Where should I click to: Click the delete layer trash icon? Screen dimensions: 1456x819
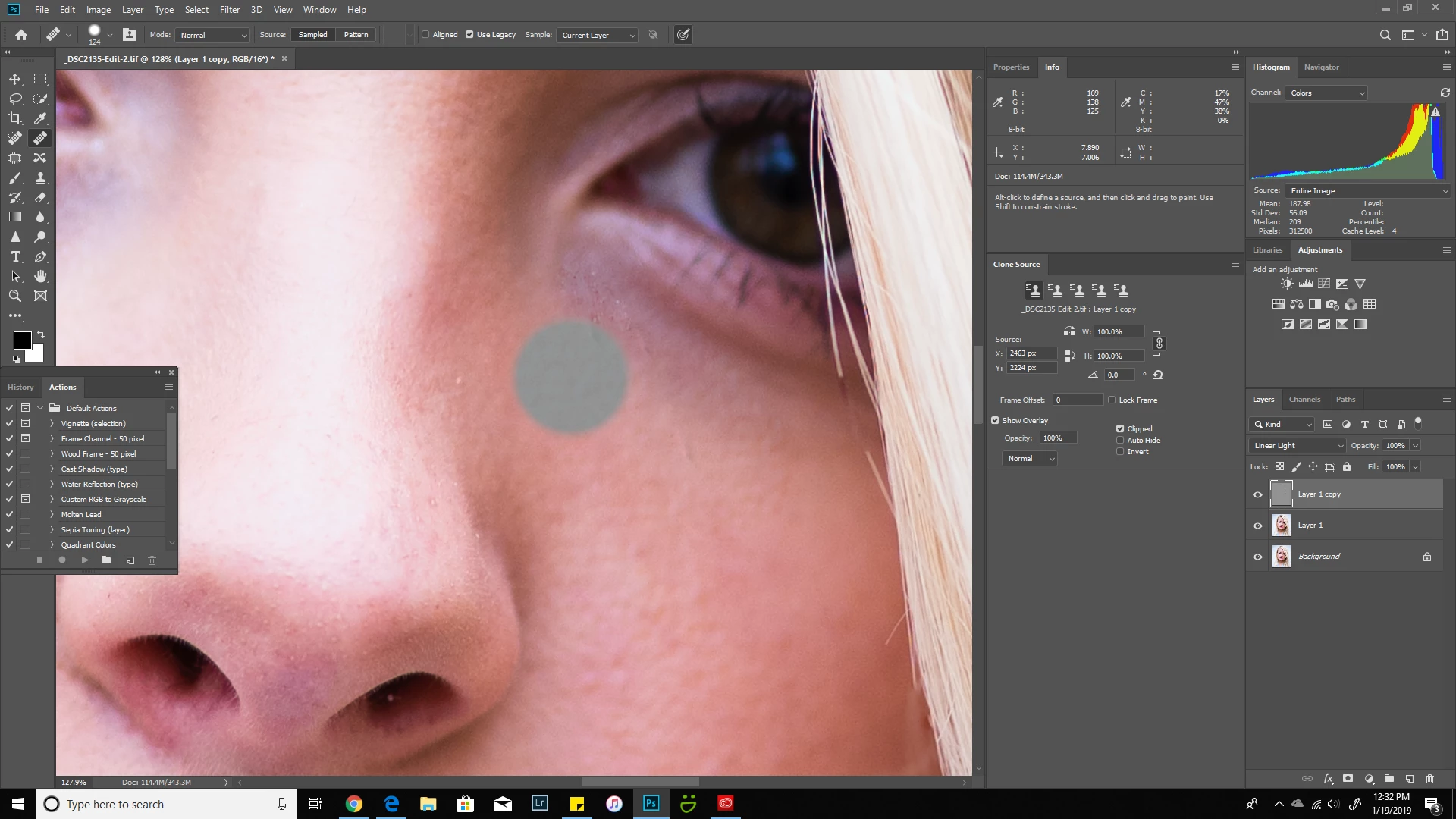coord(1429,779)
